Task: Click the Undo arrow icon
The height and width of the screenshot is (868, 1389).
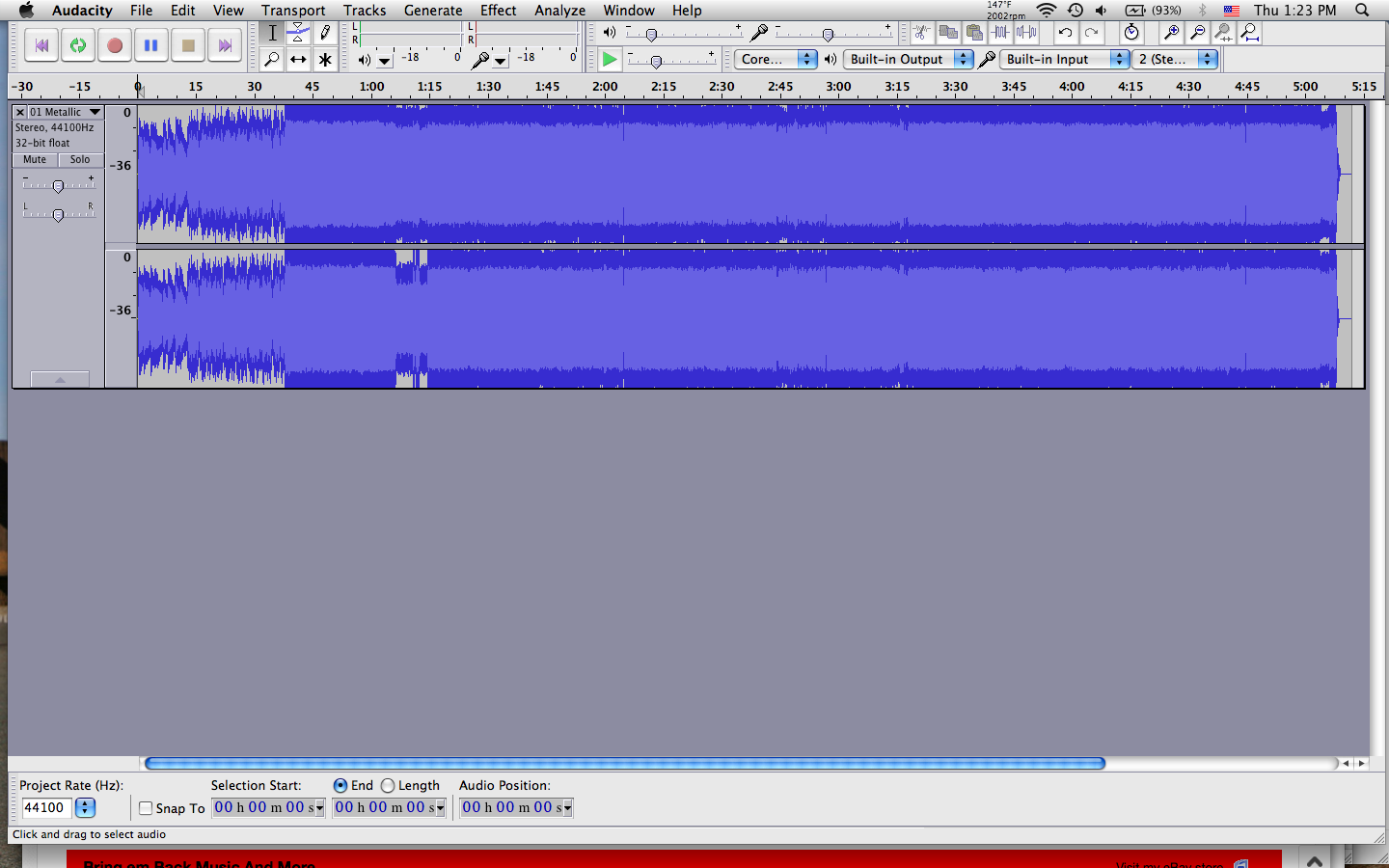Action: (1065, 33)
